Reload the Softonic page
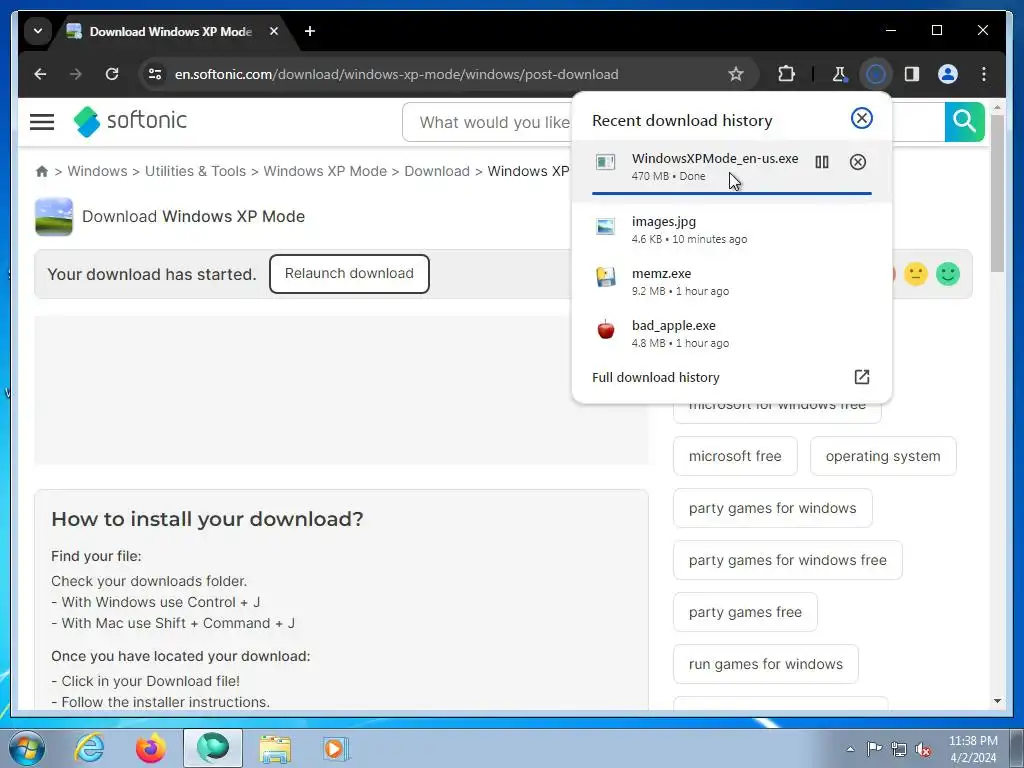1024x768 pixels. click(112, 74)
